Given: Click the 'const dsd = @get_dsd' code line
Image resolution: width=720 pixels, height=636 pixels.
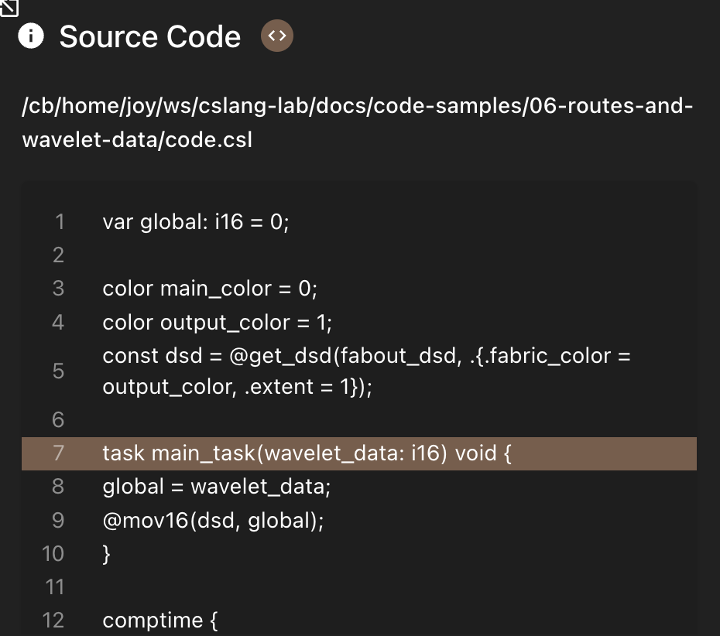Looking at the screenshot, I should [x=366, y=356].
